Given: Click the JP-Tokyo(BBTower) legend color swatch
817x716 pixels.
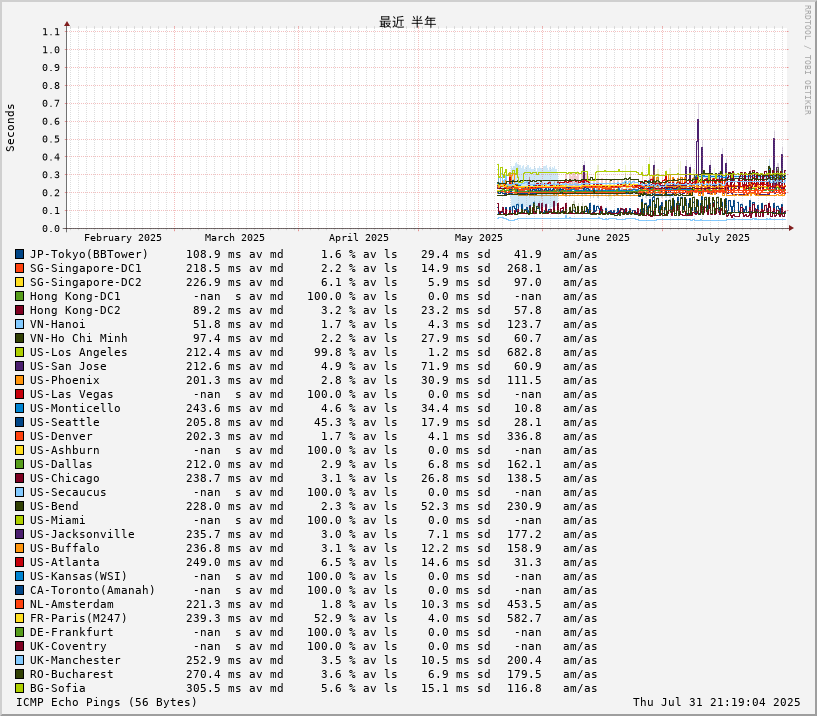Looking at the screenshot, I should (x=19, y=254).
